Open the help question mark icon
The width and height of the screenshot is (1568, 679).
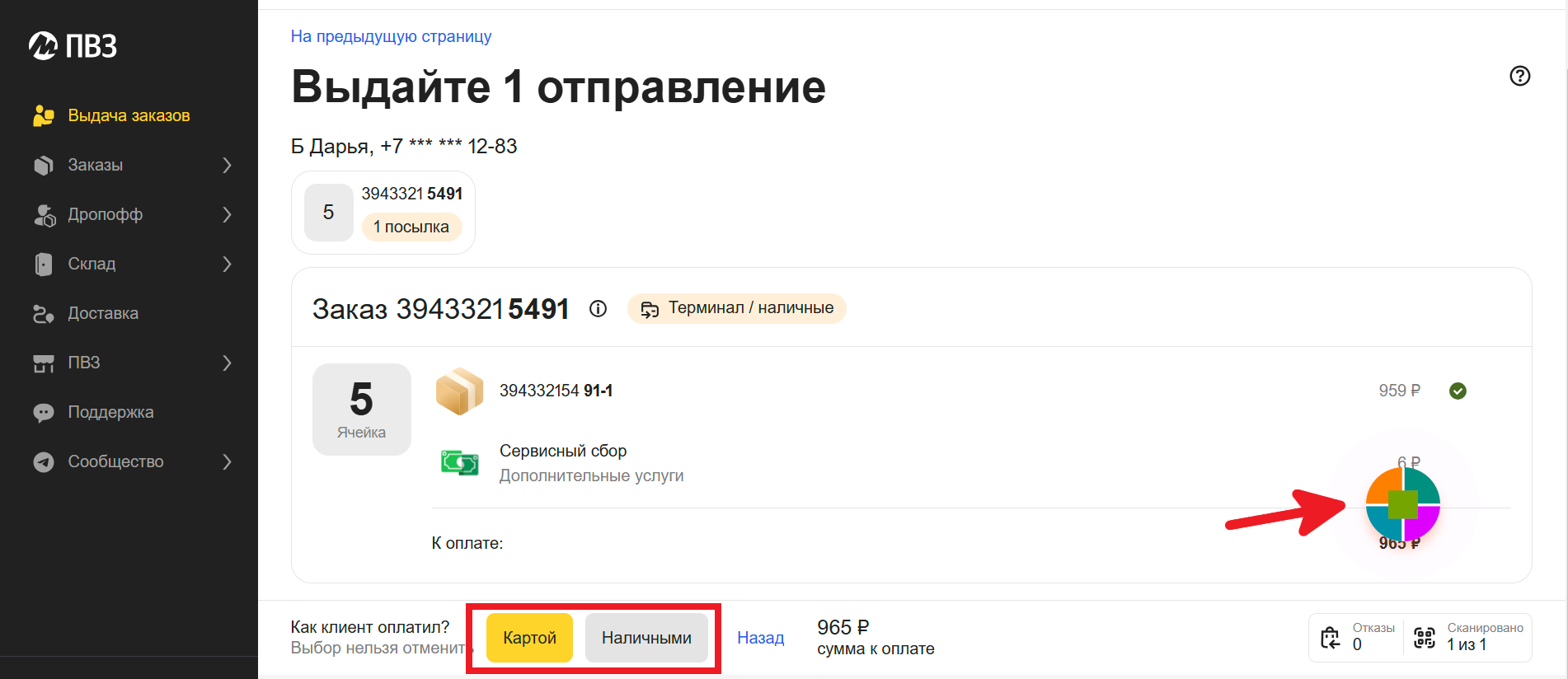click(x=1519, y=76)
